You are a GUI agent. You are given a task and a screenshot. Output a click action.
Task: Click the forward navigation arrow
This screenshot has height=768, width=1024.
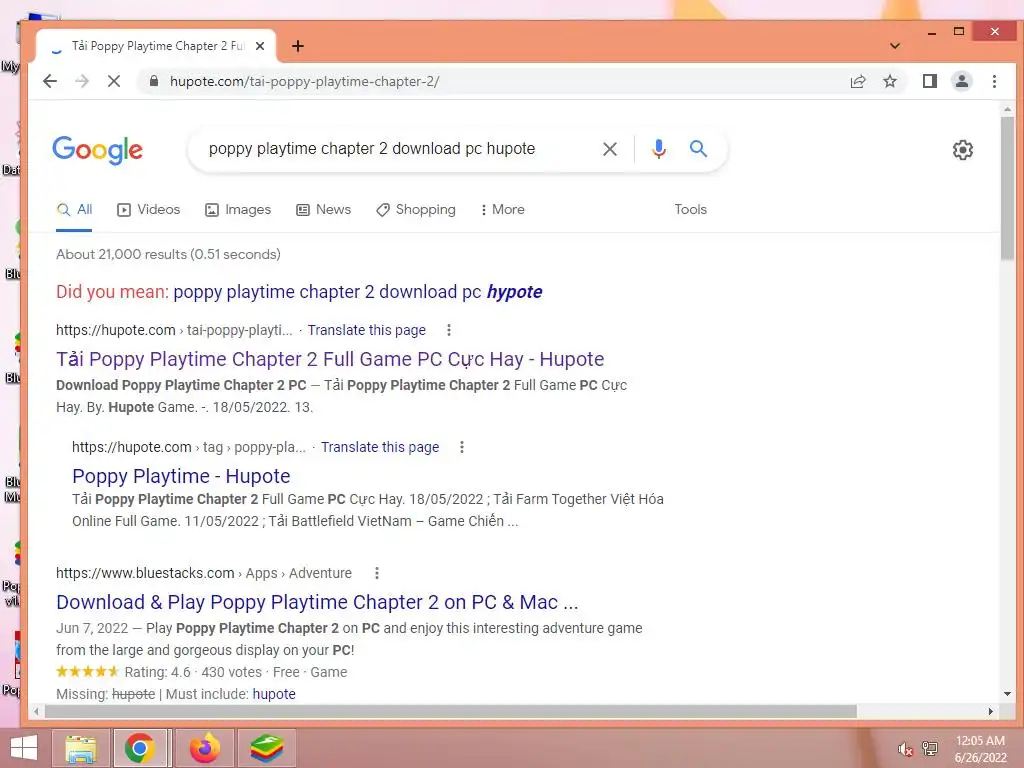82,81
